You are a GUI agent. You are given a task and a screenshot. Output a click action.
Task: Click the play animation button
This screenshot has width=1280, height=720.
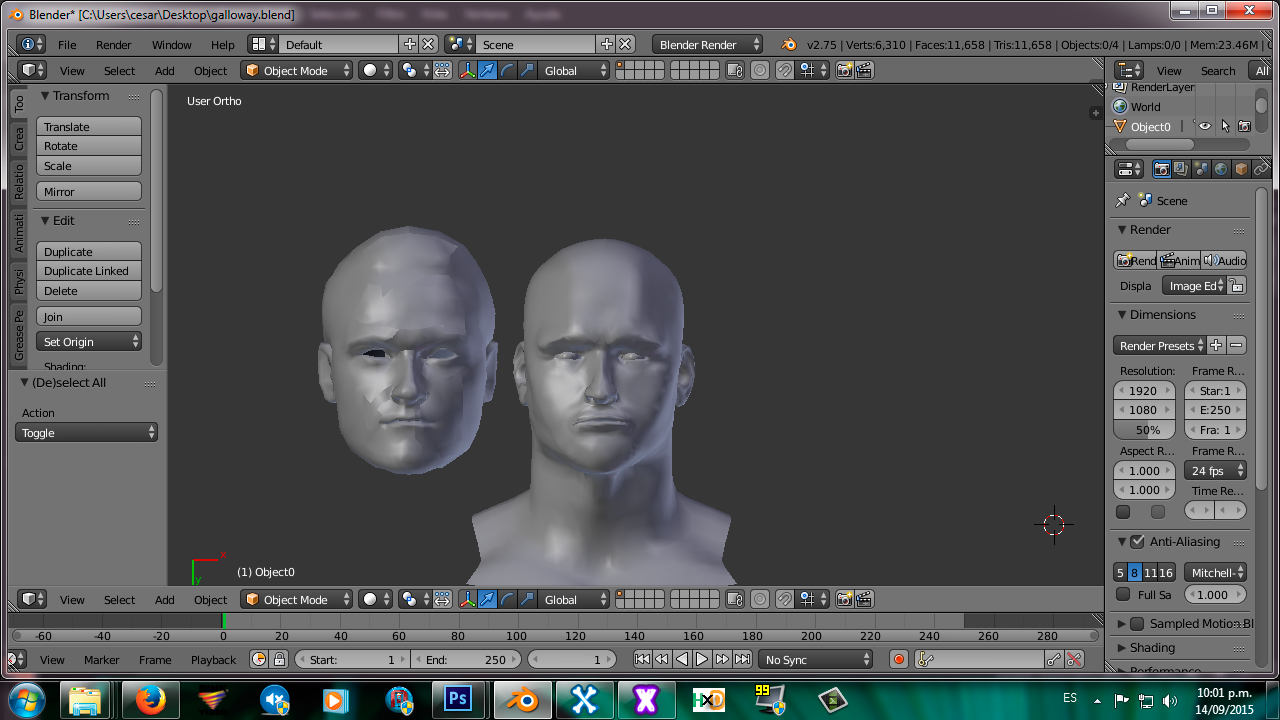(x=702, y=659)
